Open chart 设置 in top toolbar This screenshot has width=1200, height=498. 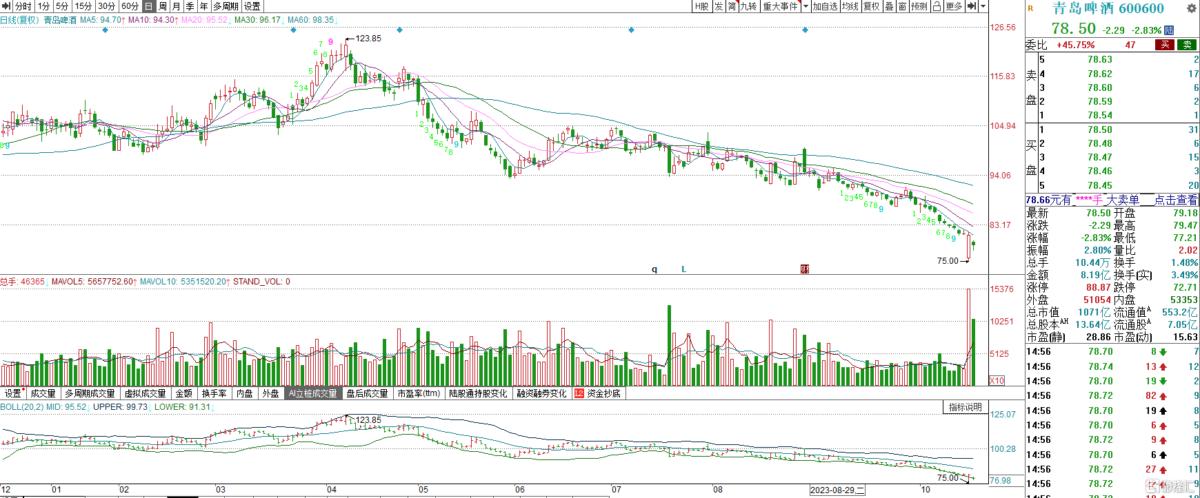(252, 6)
